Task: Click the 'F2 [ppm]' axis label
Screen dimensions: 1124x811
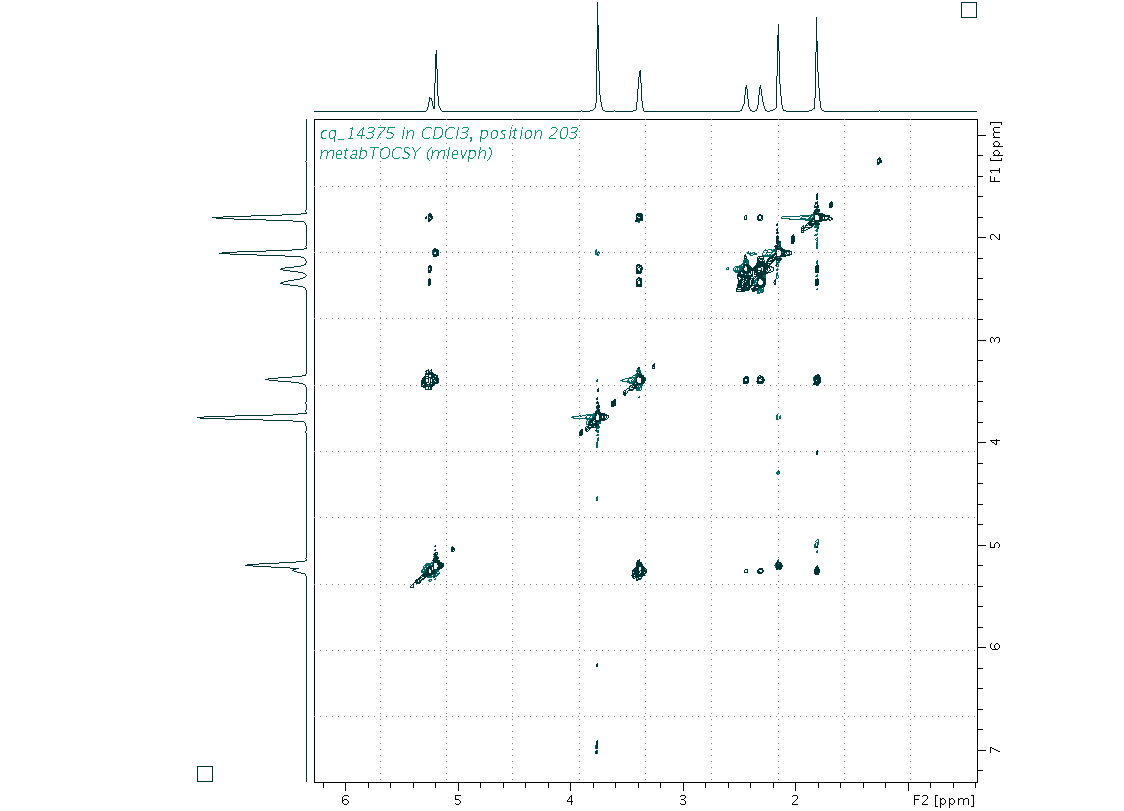Action: pos(943,800)
